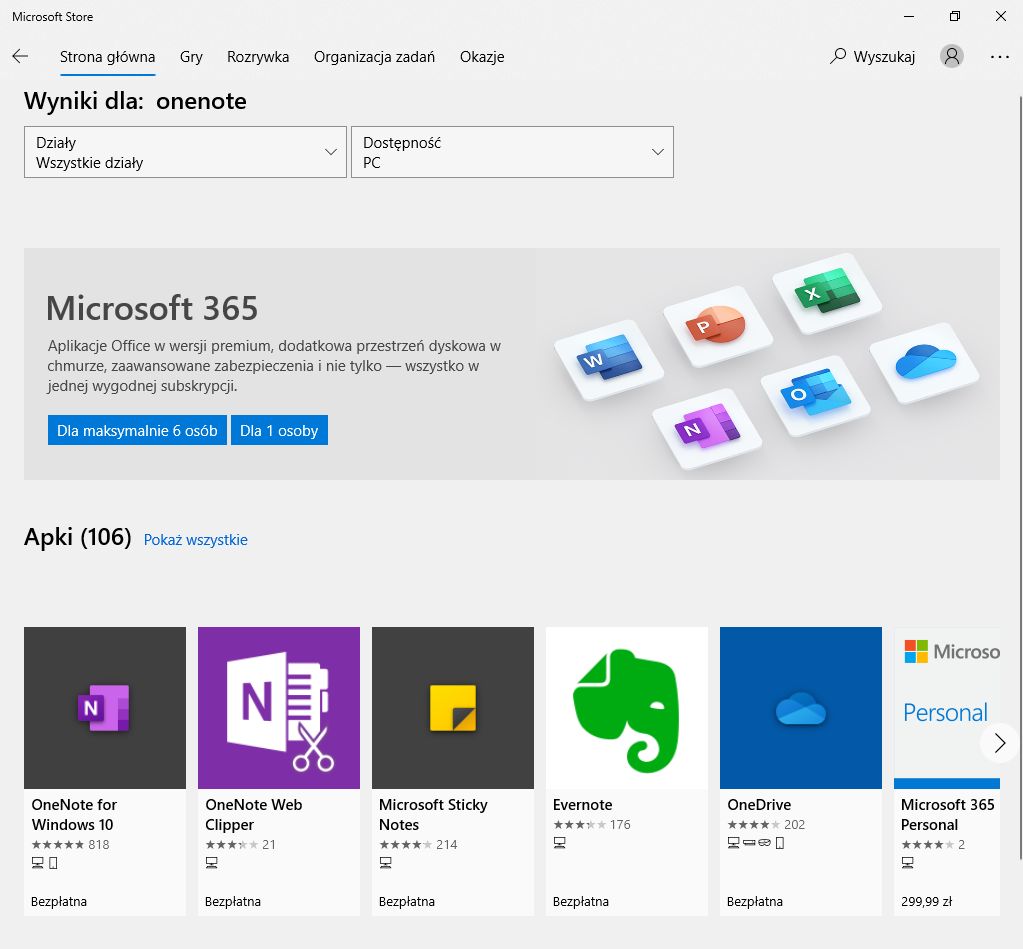This screenshot has height=949, width=1023.
Task: Open the OneDrive cloud app tile
Action: [x=800, y=707]
